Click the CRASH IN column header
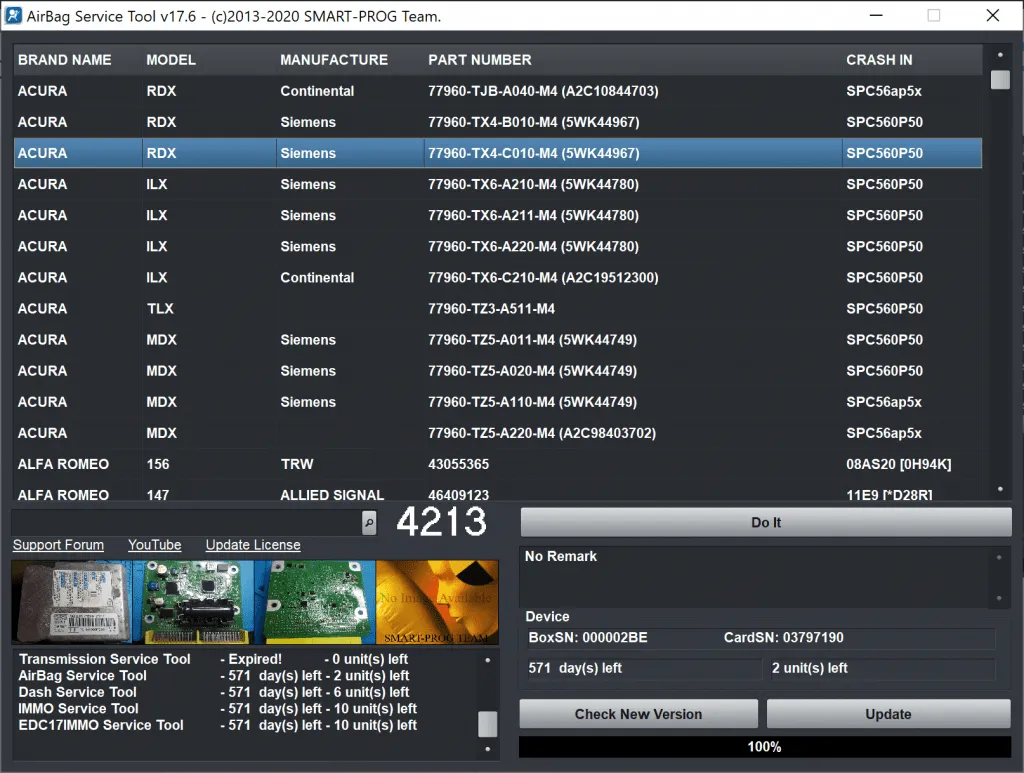The width and height of the screenshot is (1024, 773). [879, 60]
